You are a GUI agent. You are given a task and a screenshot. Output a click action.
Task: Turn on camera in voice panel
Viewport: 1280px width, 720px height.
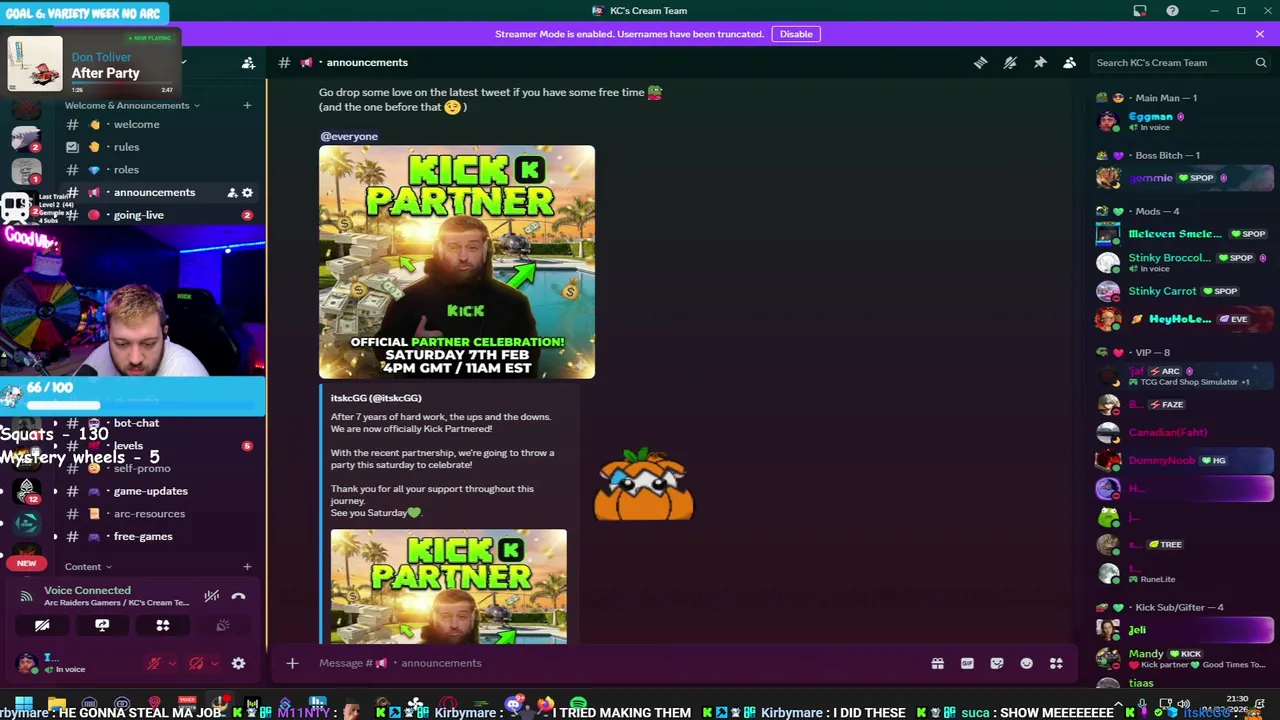pos(42,625)
